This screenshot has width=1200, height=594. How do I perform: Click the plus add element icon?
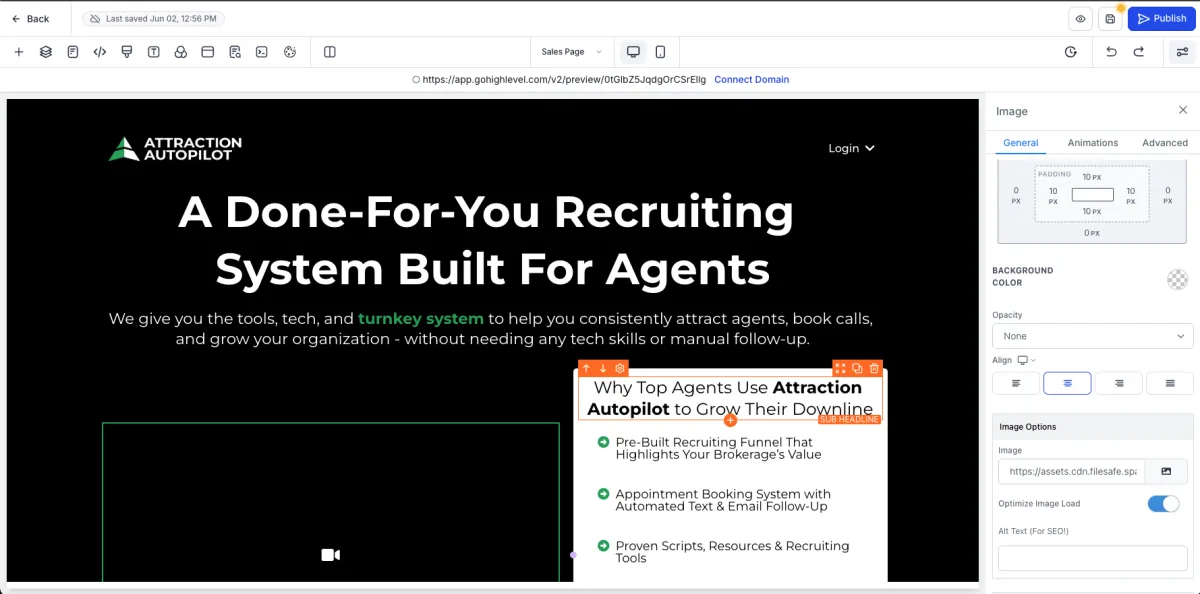click(18, 52)
